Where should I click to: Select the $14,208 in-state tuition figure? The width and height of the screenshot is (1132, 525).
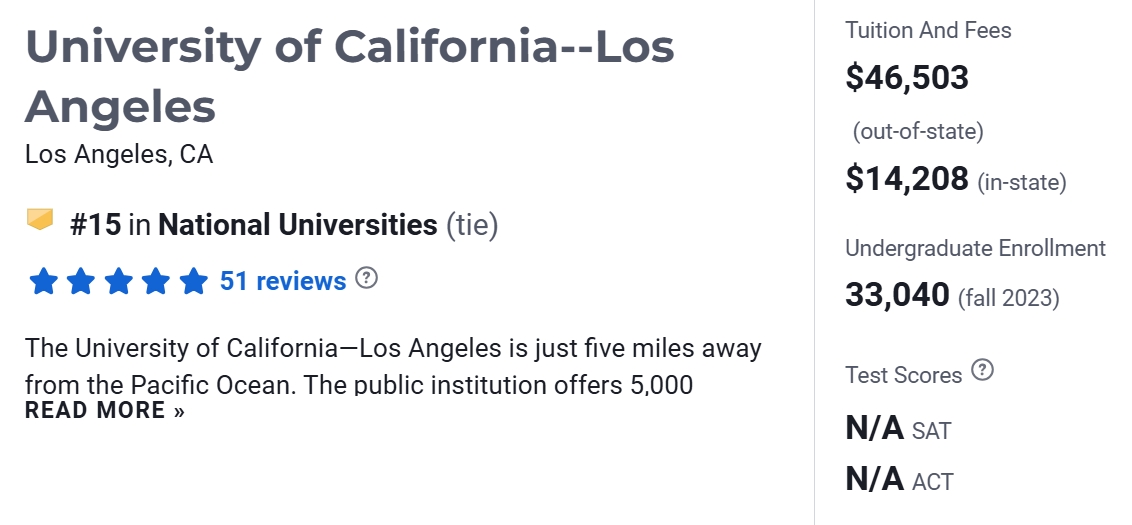pos(907,179)
